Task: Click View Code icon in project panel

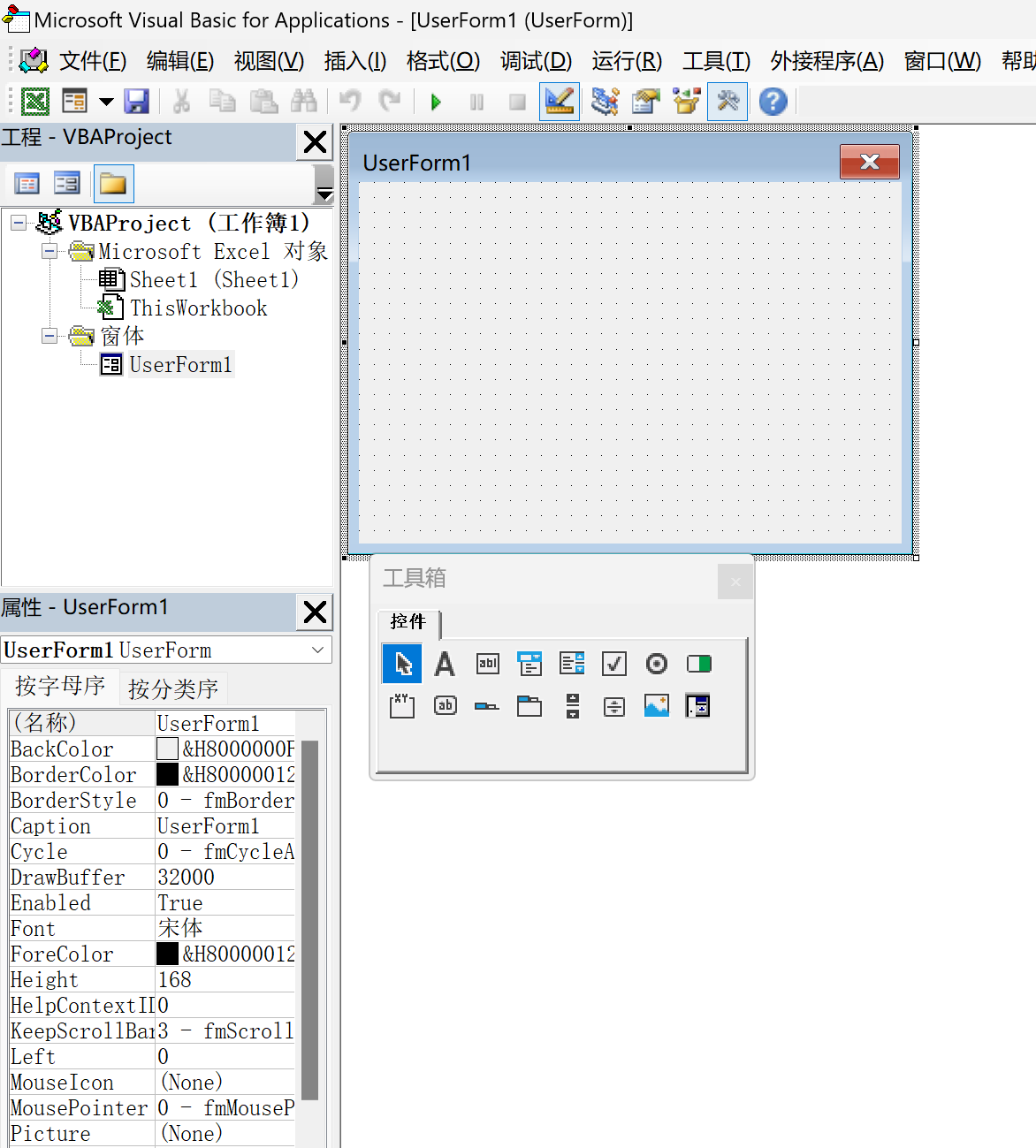Action: point(27,184)
